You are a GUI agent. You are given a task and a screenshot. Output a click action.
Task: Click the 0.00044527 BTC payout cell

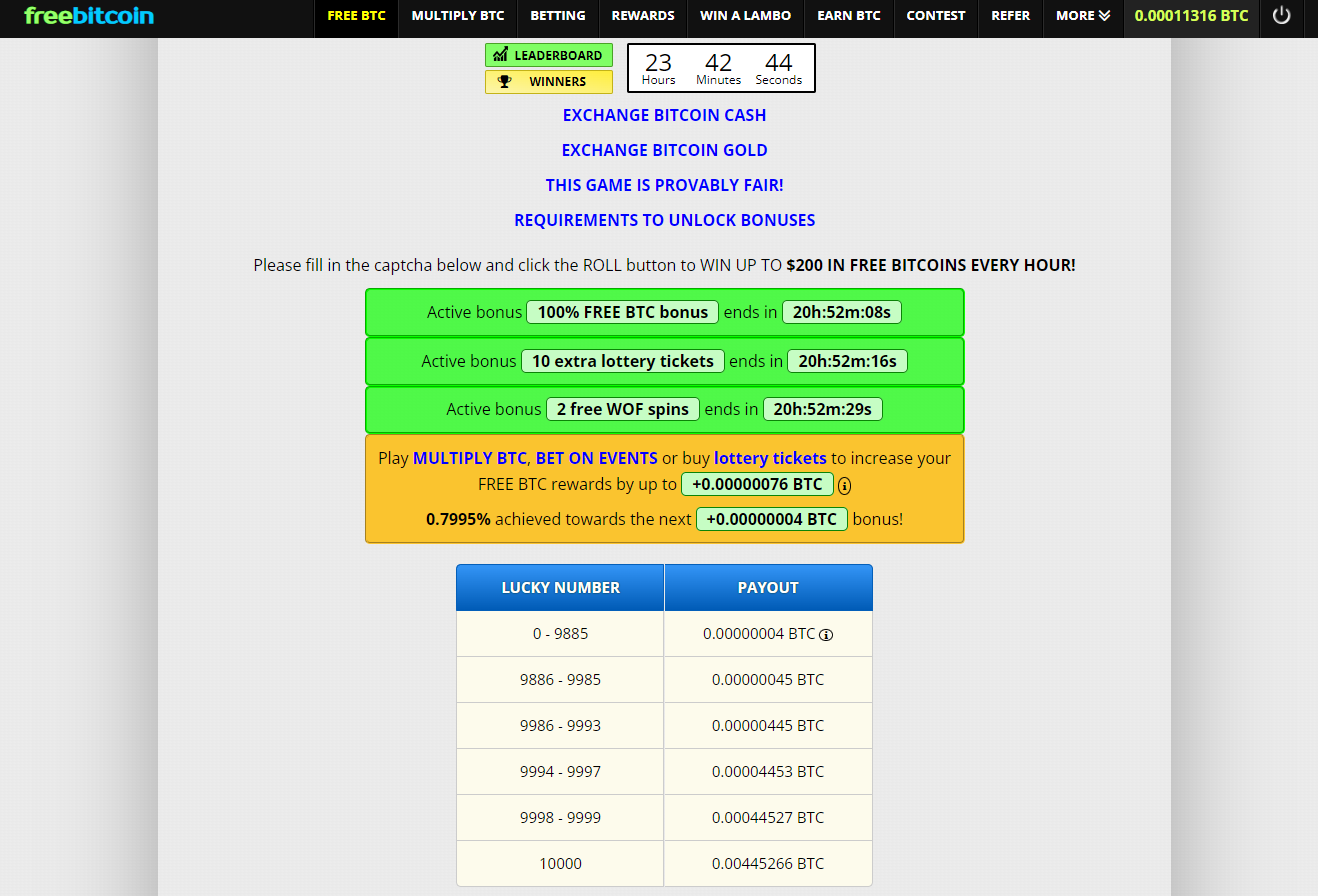click(x=768, y=818)
